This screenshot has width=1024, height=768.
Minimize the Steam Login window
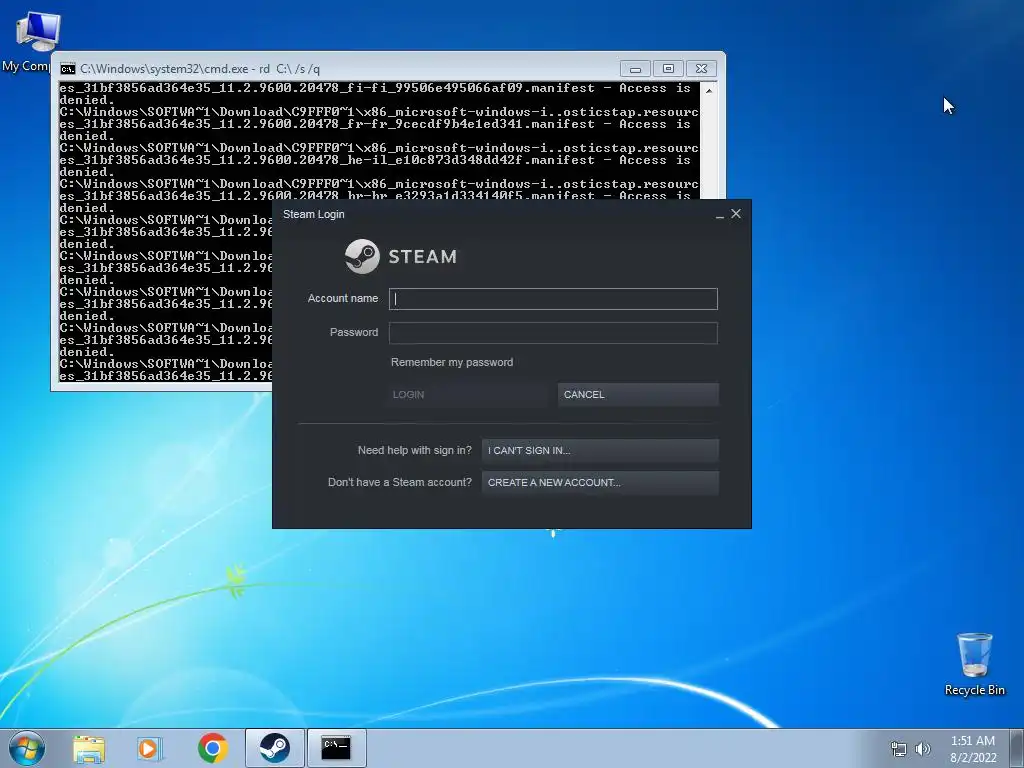[720, 214]
